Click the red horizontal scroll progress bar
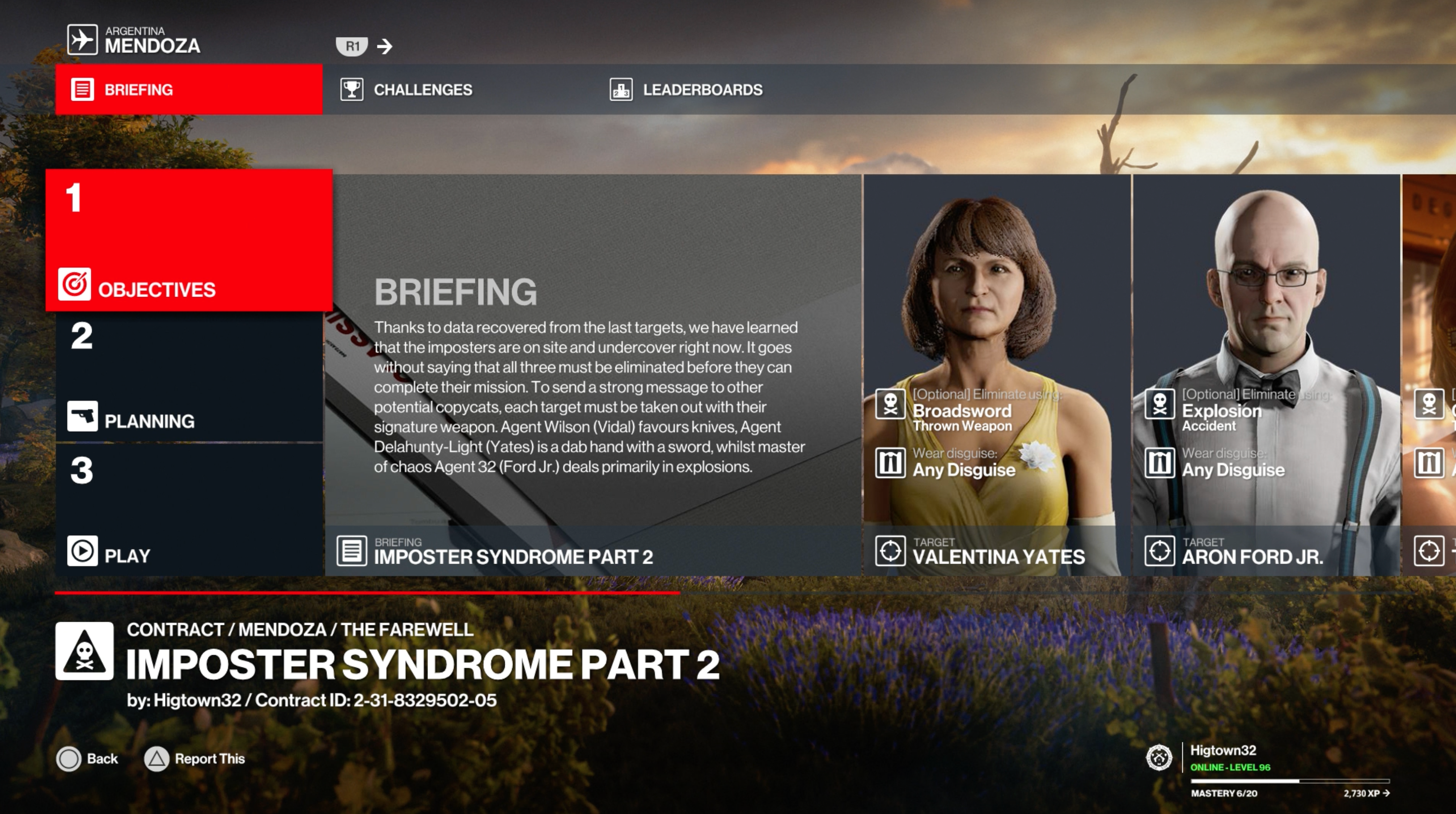 (x=368, y=593)
